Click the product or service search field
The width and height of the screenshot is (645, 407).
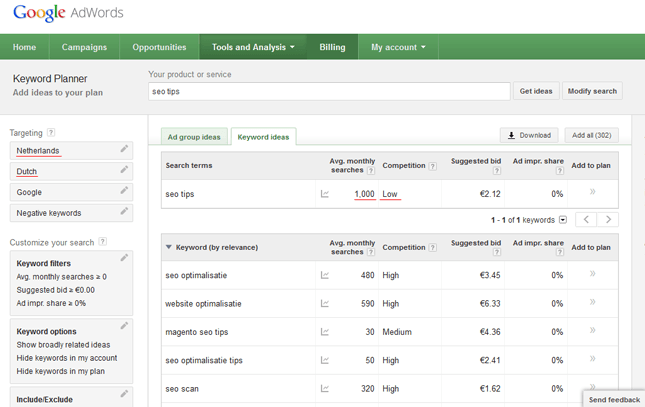point(328,91)
